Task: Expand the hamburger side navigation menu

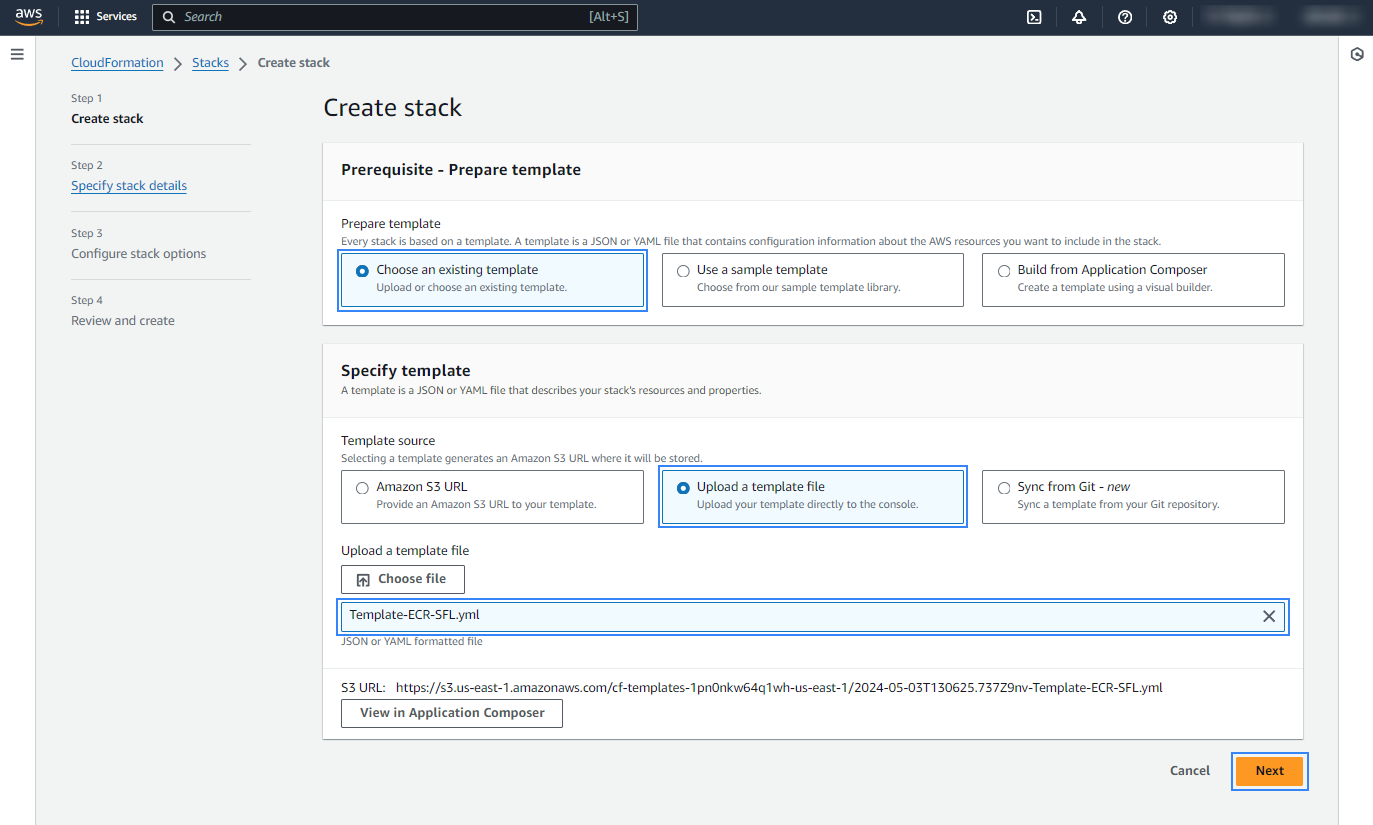Action: coord(17,54)
